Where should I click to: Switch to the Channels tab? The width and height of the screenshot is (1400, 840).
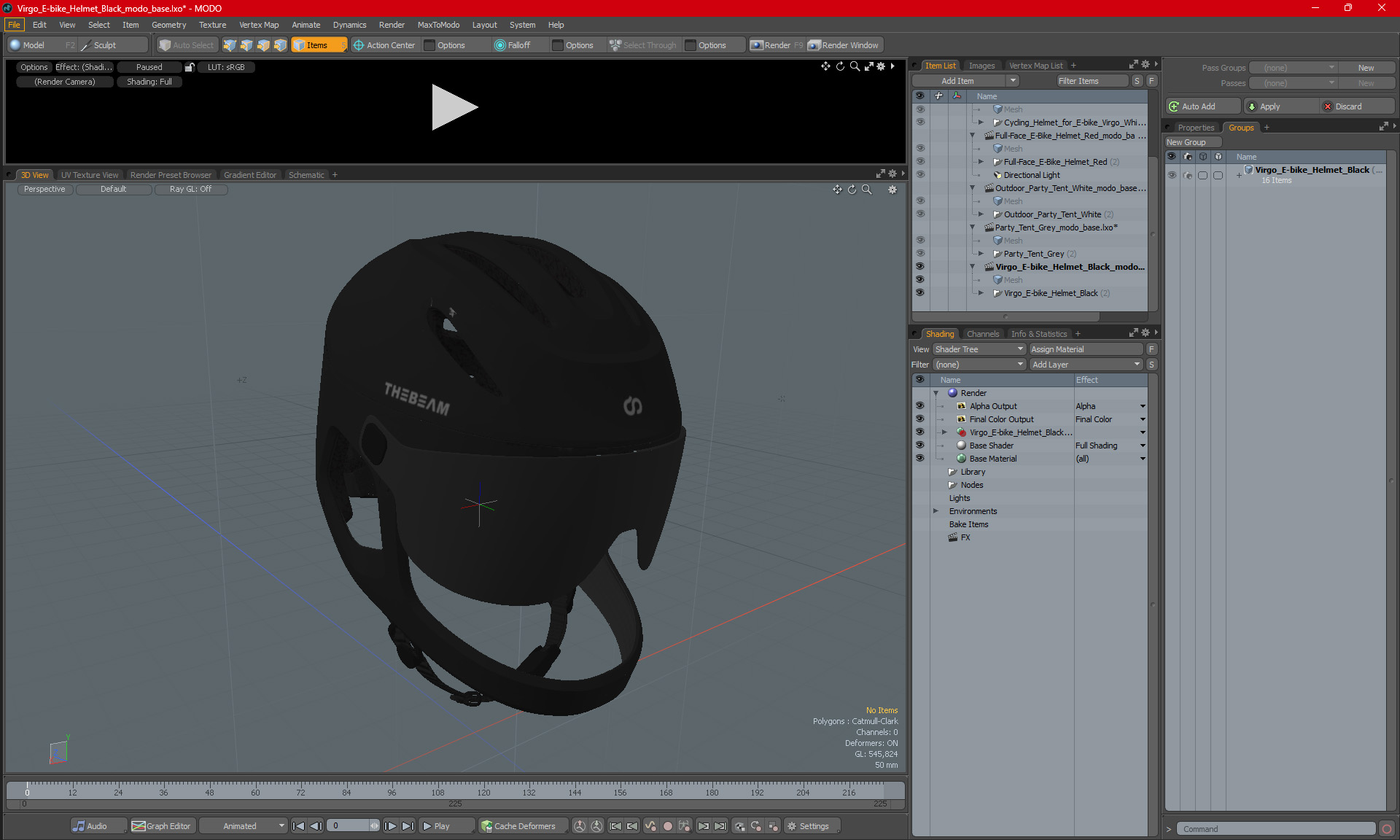coord(982,334)
